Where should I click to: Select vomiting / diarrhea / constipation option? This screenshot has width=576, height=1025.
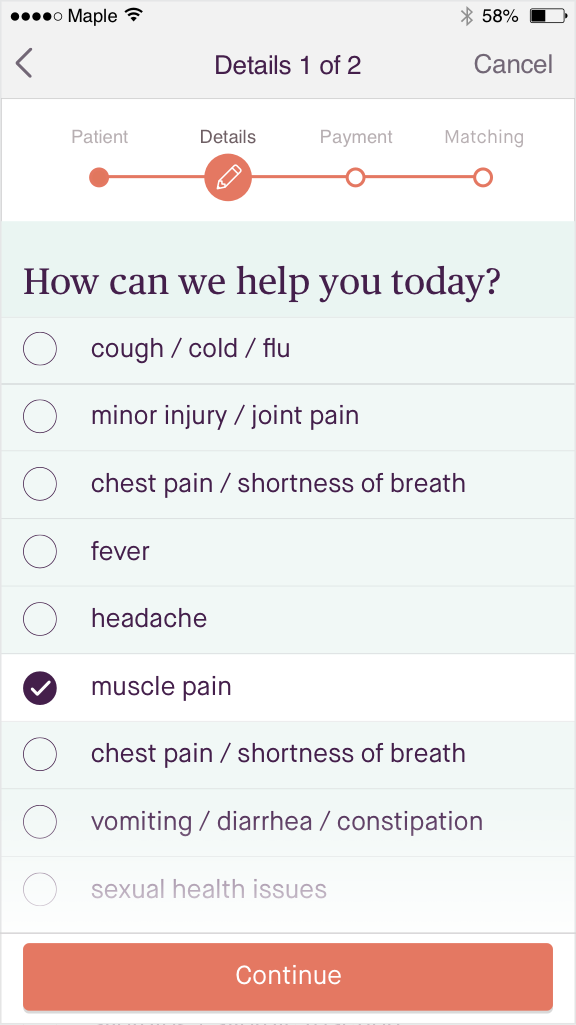coord(288,822)
